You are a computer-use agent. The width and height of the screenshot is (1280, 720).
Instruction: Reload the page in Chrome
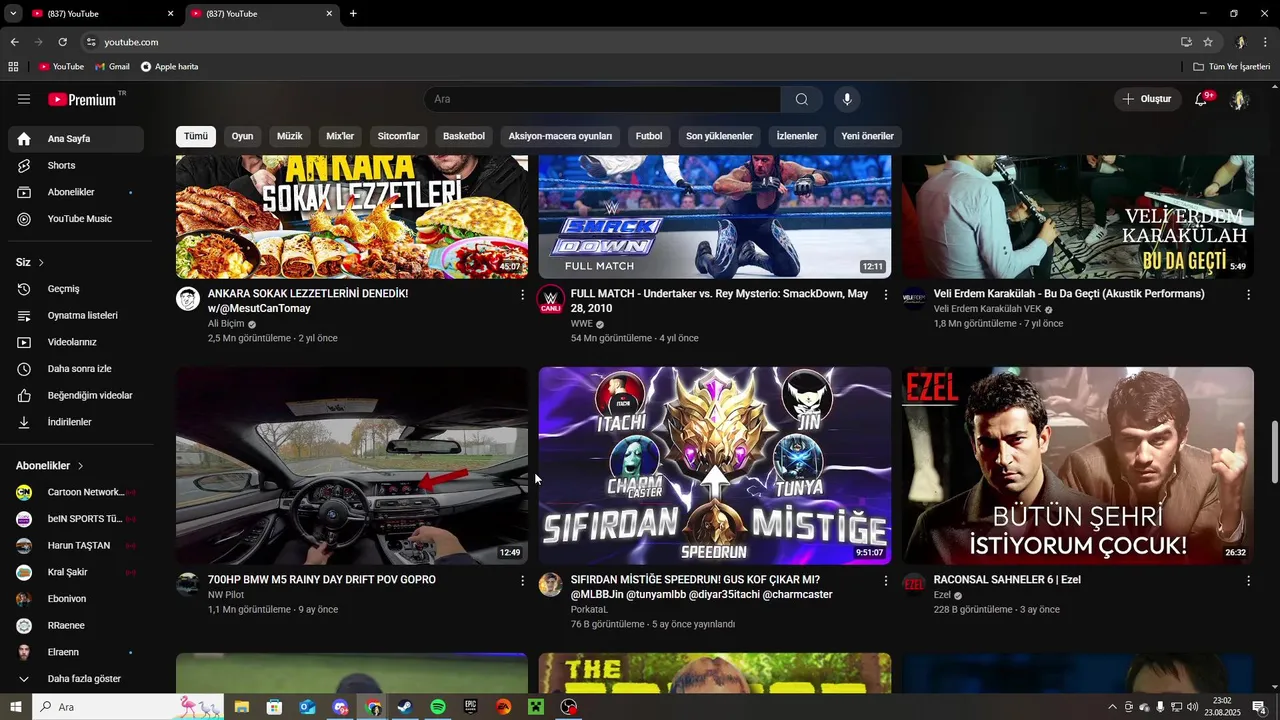pos(62,42)
